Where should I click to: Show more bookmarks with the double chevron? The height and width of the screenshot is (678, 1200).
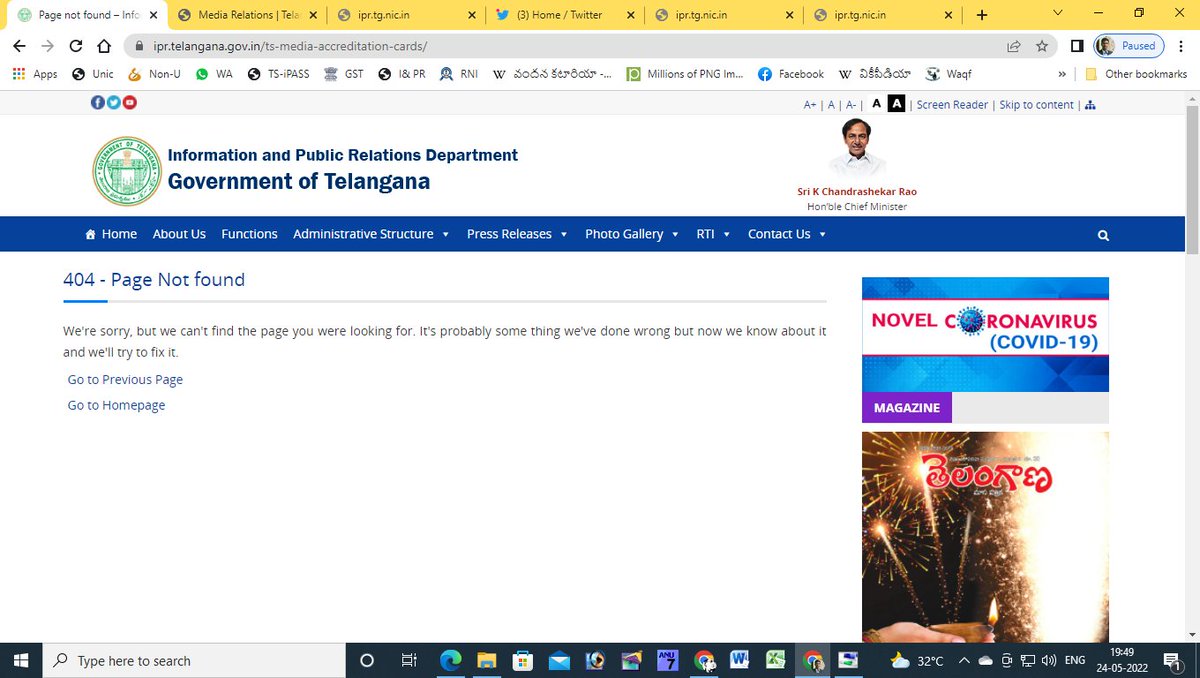coord(1061,74)
